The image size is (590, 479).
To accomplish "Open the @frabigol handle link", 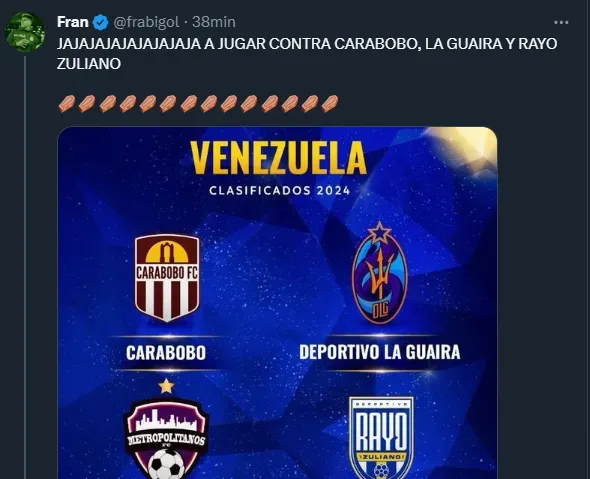I will [x=146, y=22].
